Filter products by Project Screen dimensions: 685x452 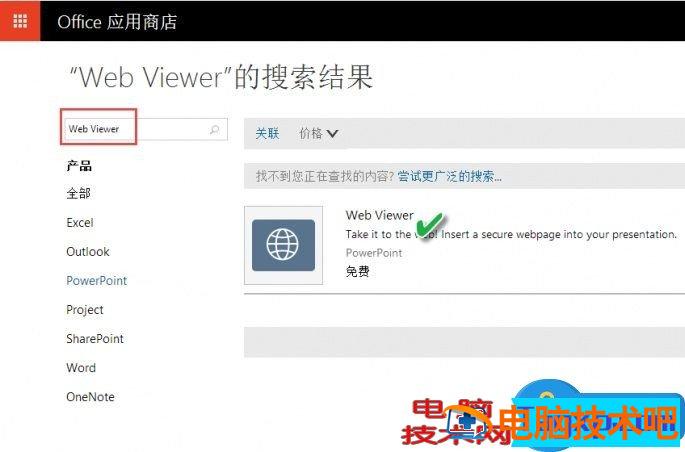pos(85,310)
